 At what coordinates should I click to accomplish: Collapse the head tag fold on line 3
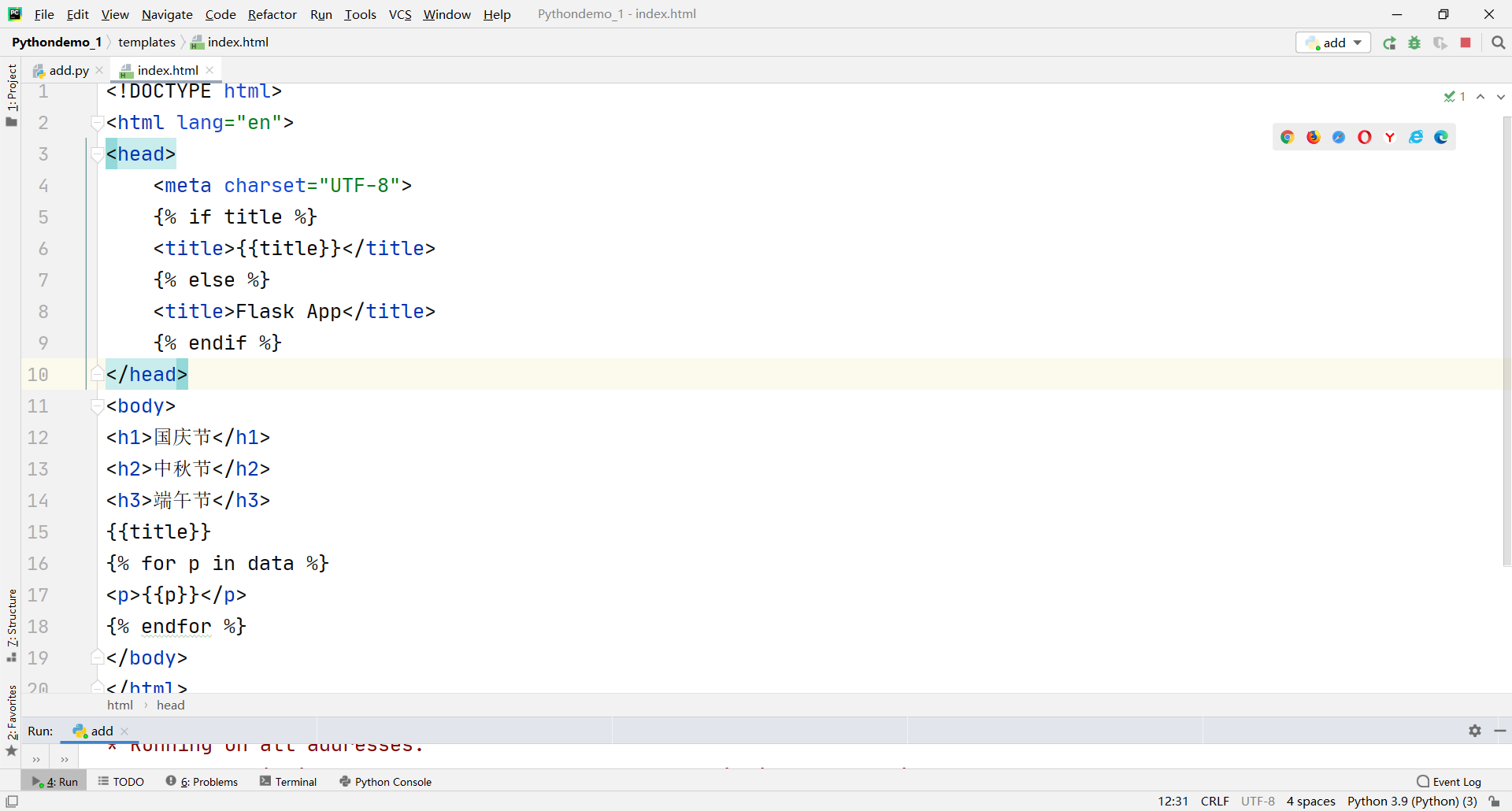click(x=97, y=154)
